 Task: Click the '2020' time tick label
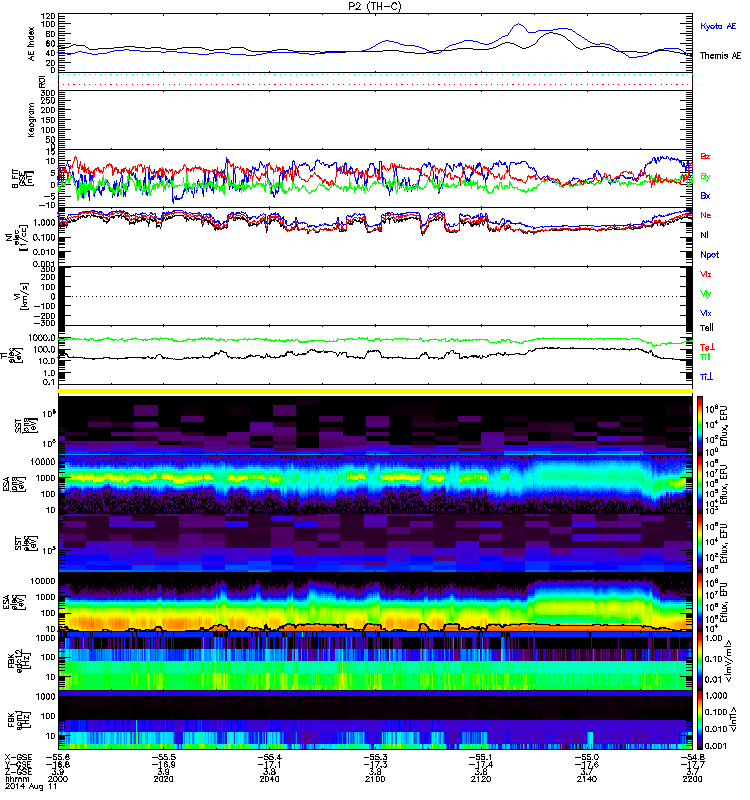point(163,779)
